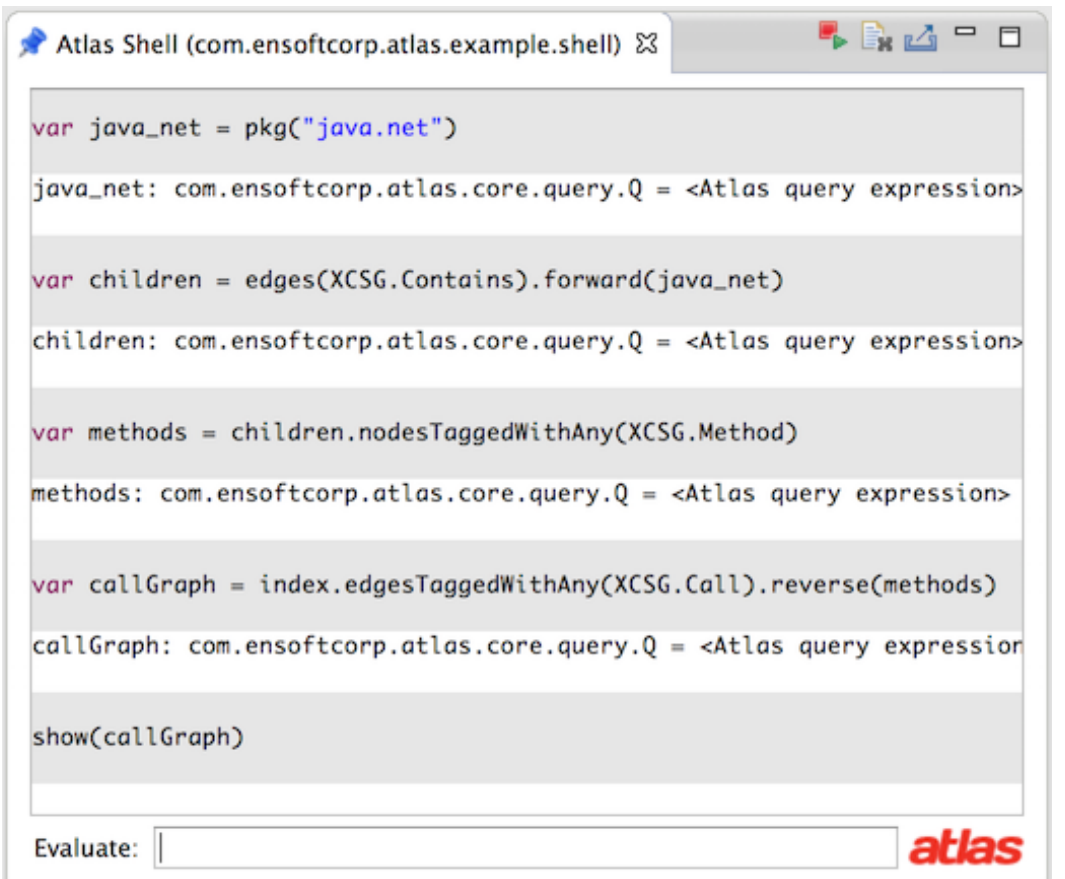Click the pin icon on Atlas Shell tab
The image size is (1065, 879).
pyautogui.click(x=33, y=43)
